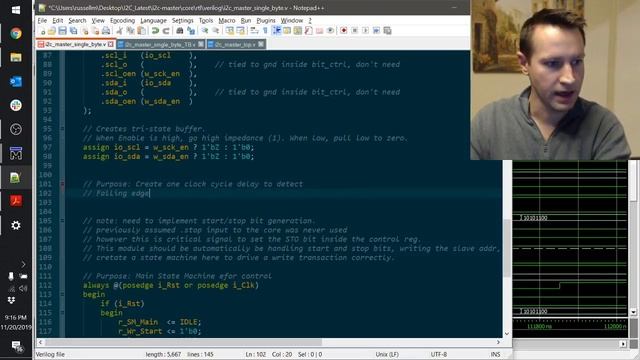Screen dimensions: 640x360
Task: Open the Replace dialog icon
Action: pyautogui.click(x=191, y=31)
